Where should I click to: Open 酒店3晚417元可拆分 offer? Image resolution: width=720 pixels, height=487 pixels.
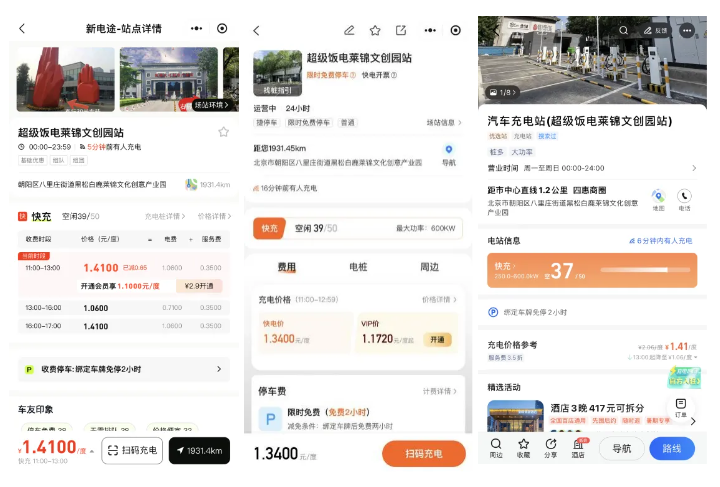coord(597,408)
